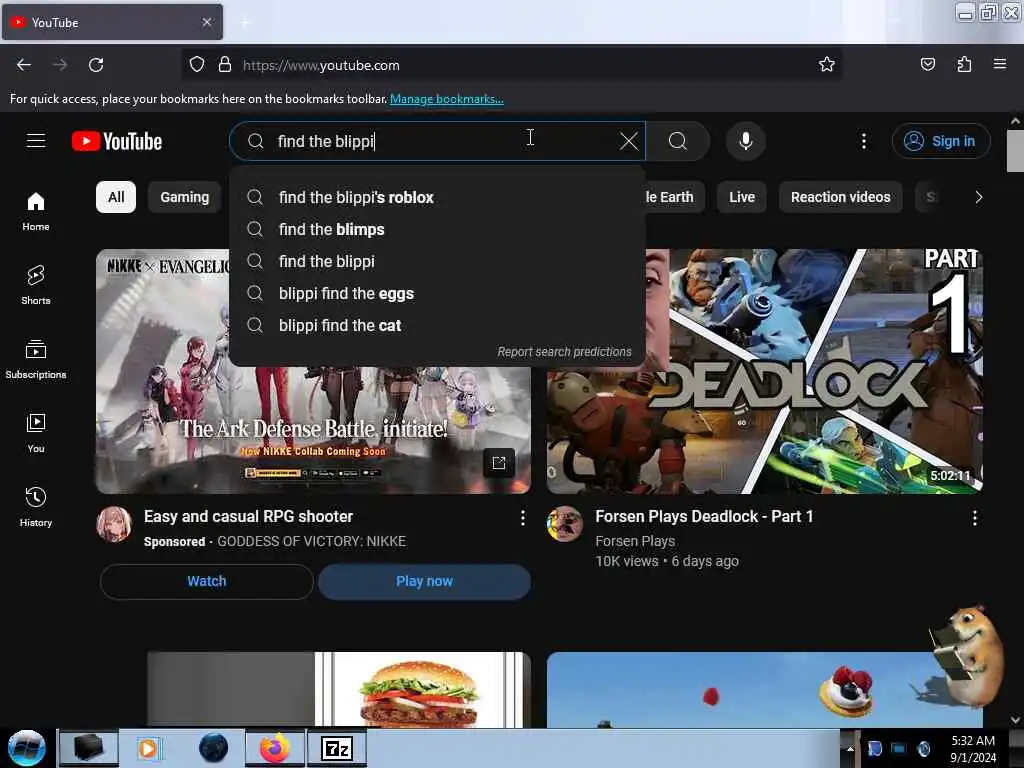Viewport: 1024px width, 768px height.
Task: Open the Pocket save icon
Action: [x=927, y=64]
